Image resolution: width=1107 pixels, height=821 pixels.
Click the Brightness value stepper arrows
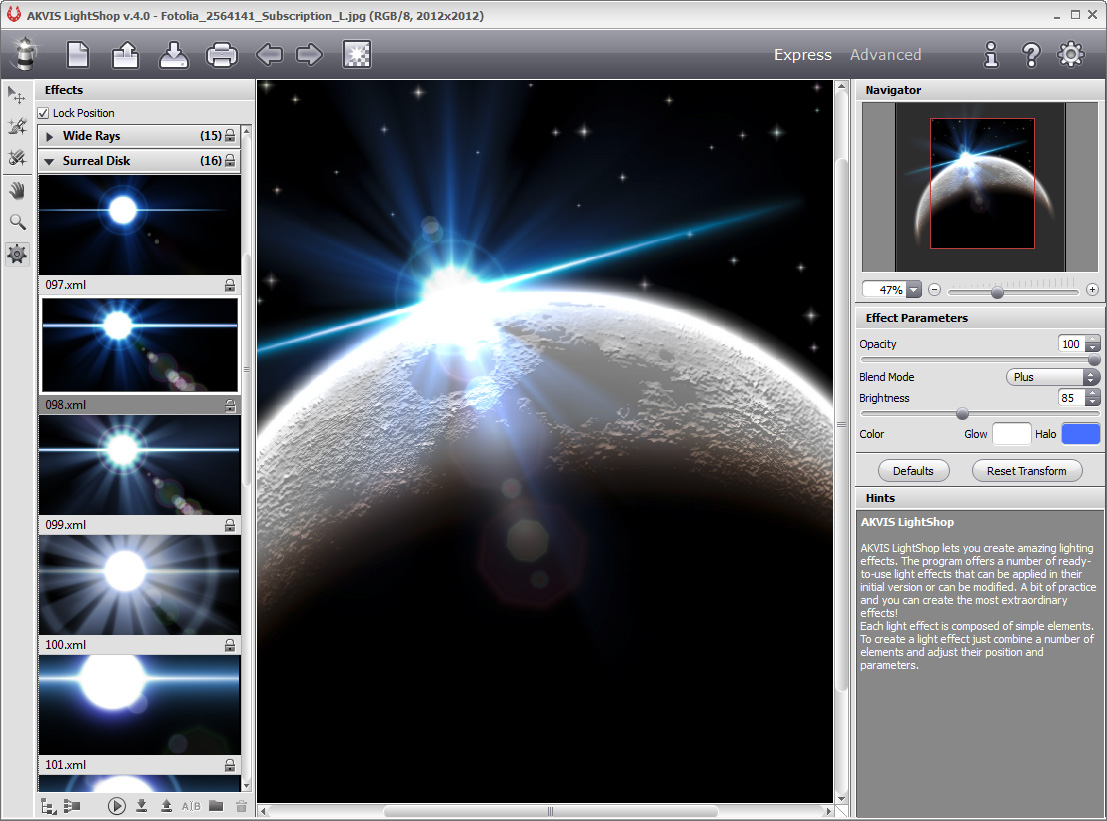point(1093,398)
